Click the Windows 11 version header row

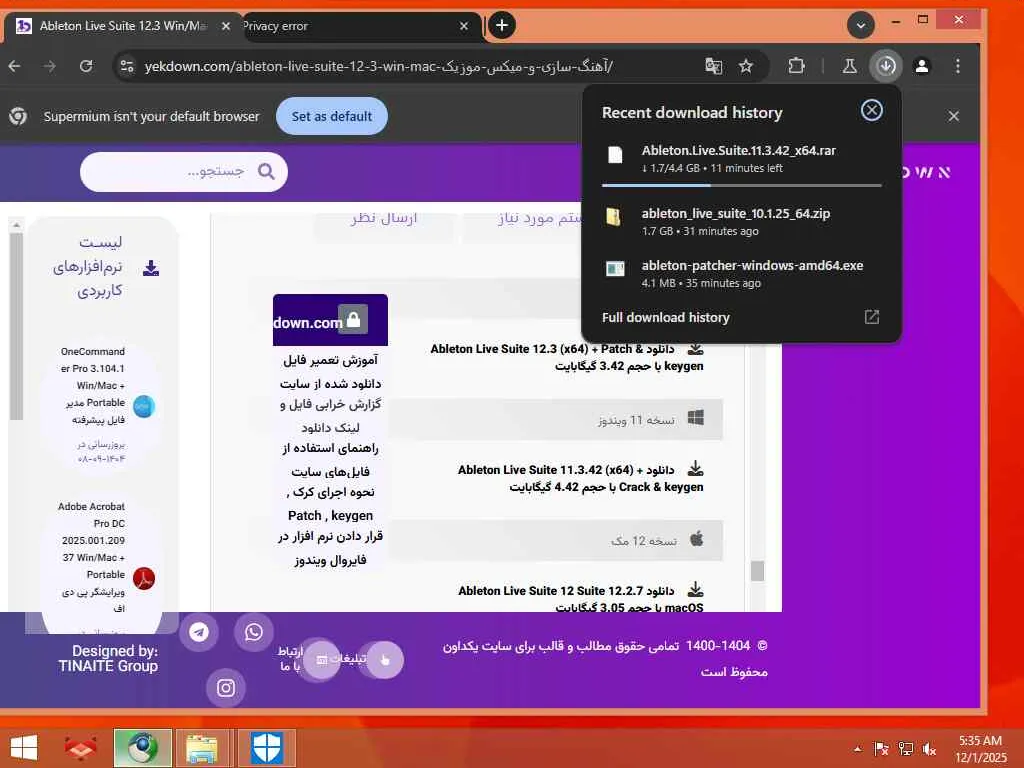pos(556,419)
